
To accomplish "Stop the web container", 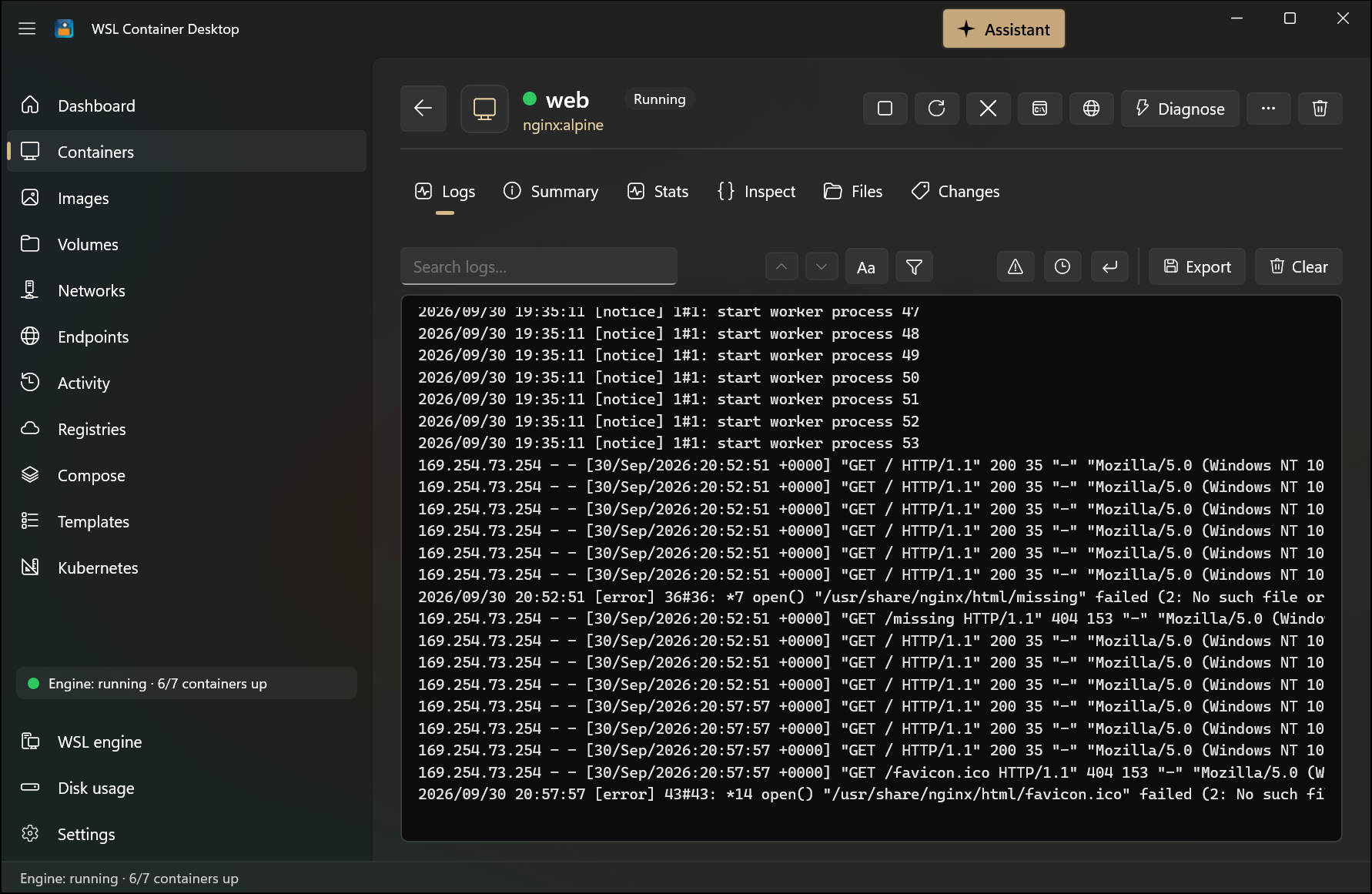I will (x=885, y=109).
